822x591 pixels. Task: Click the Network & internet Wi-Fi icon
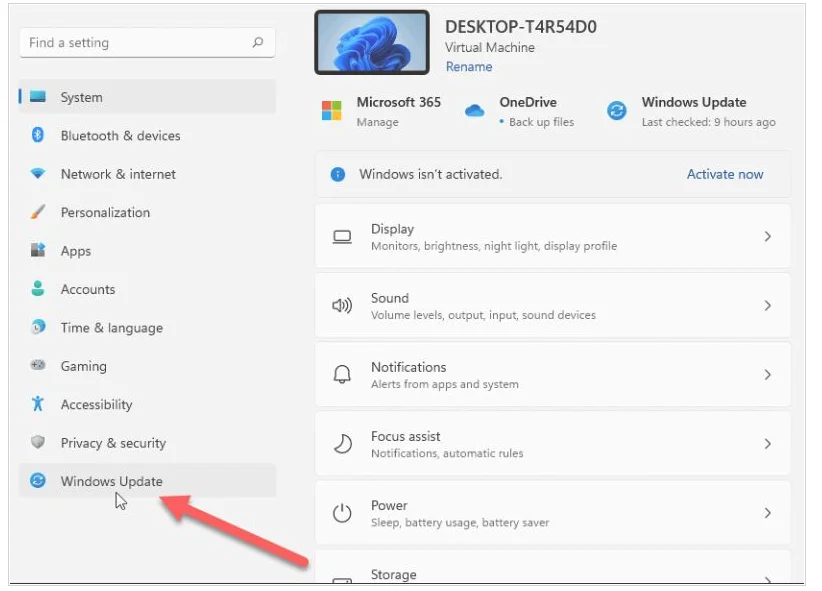pos(38,174)
